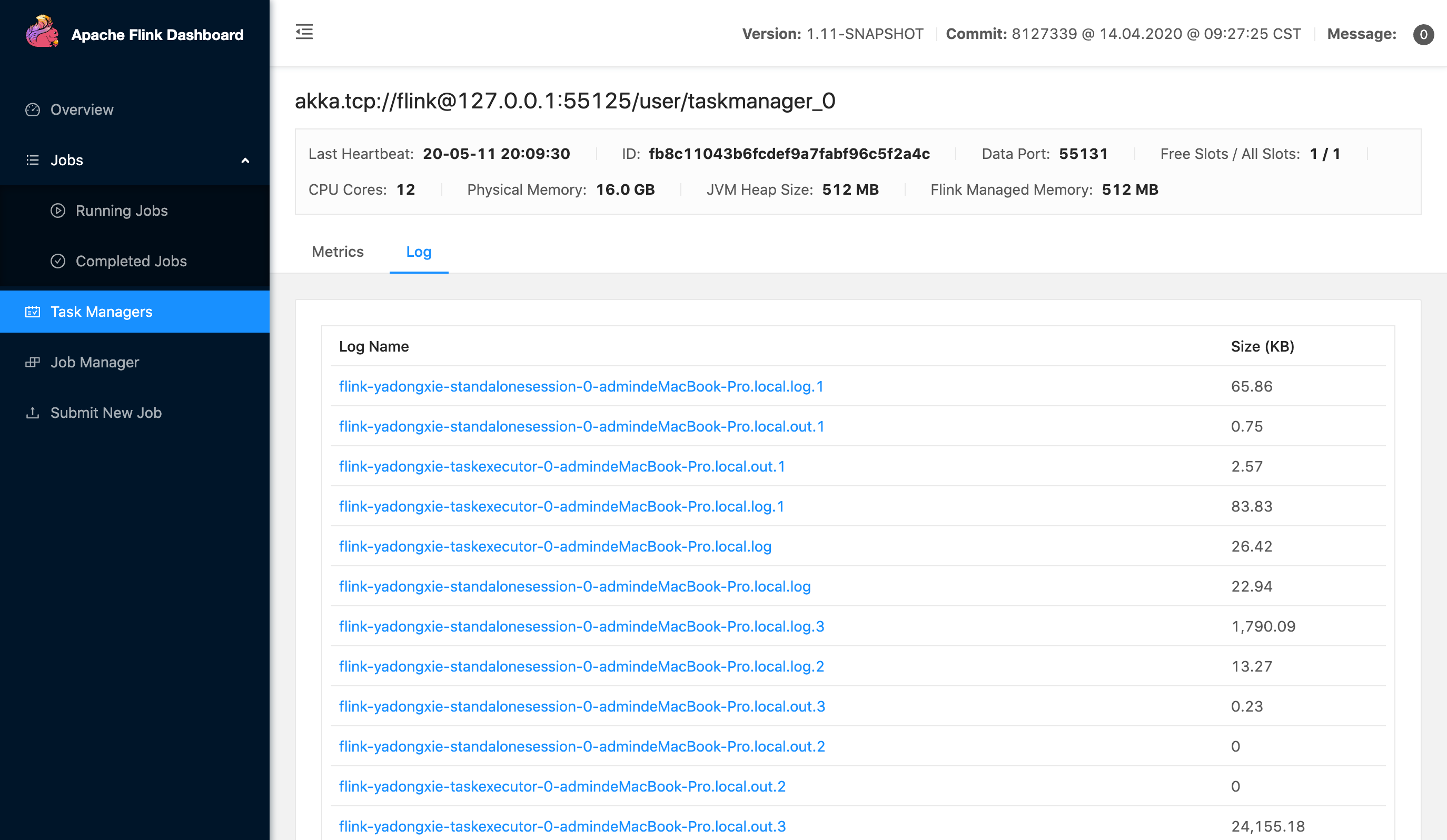The image size is (1447, 840).
Task: Click the size cell 13.27
Action: point(1252,666)
